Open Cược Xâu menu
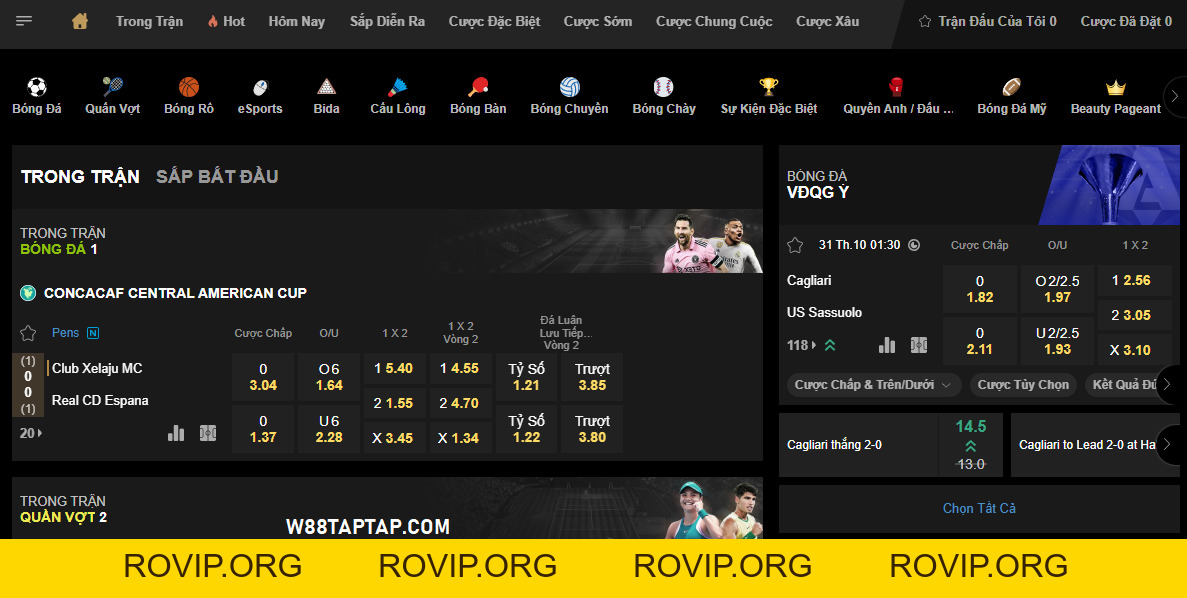 point(827,21)
